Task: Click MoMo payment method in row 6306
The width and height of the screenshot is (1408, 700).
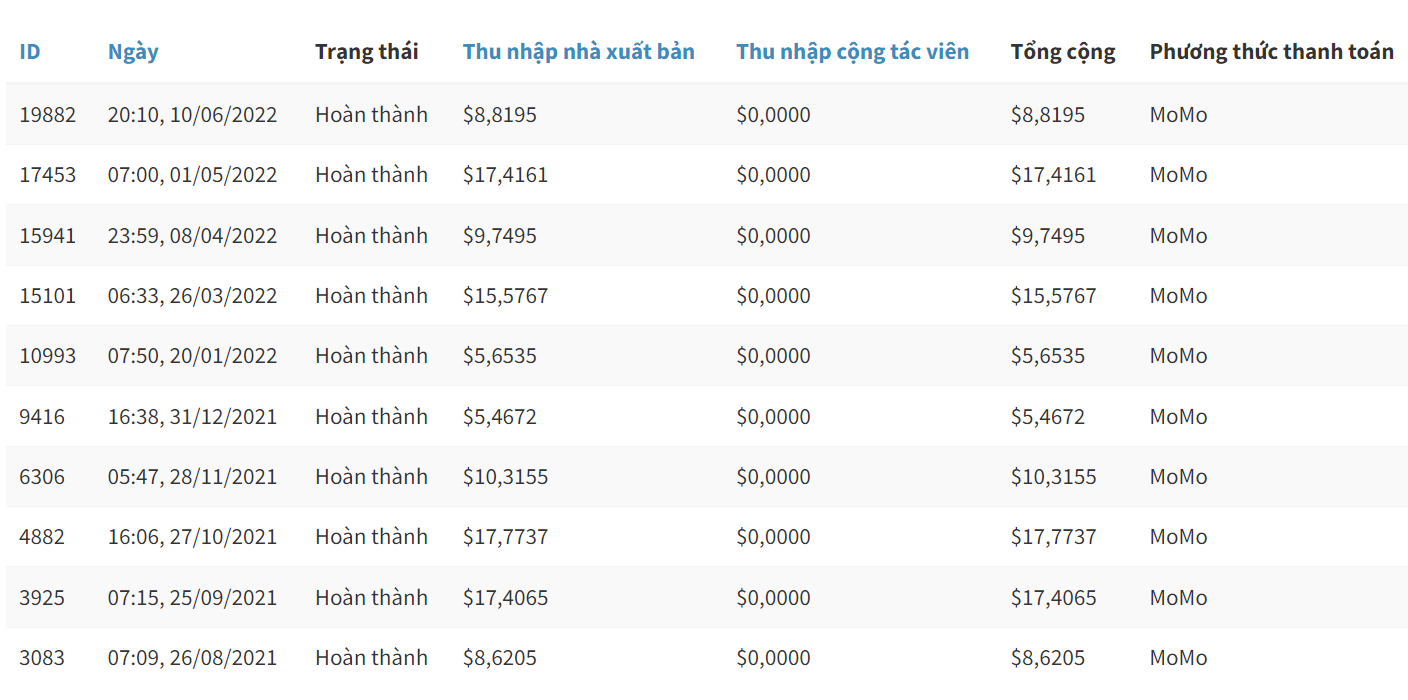Action: pyautogui.click(x=1178, y=477)
